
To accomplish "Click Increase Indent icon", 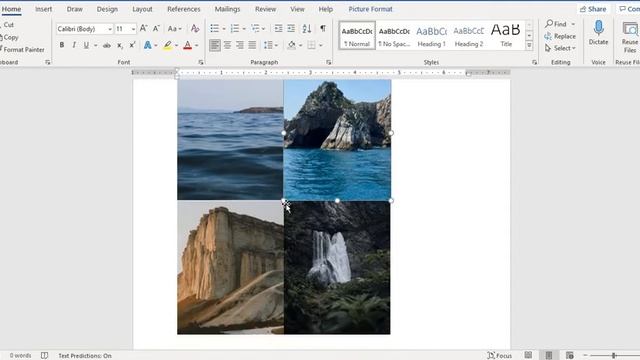I will click(291, 29).
